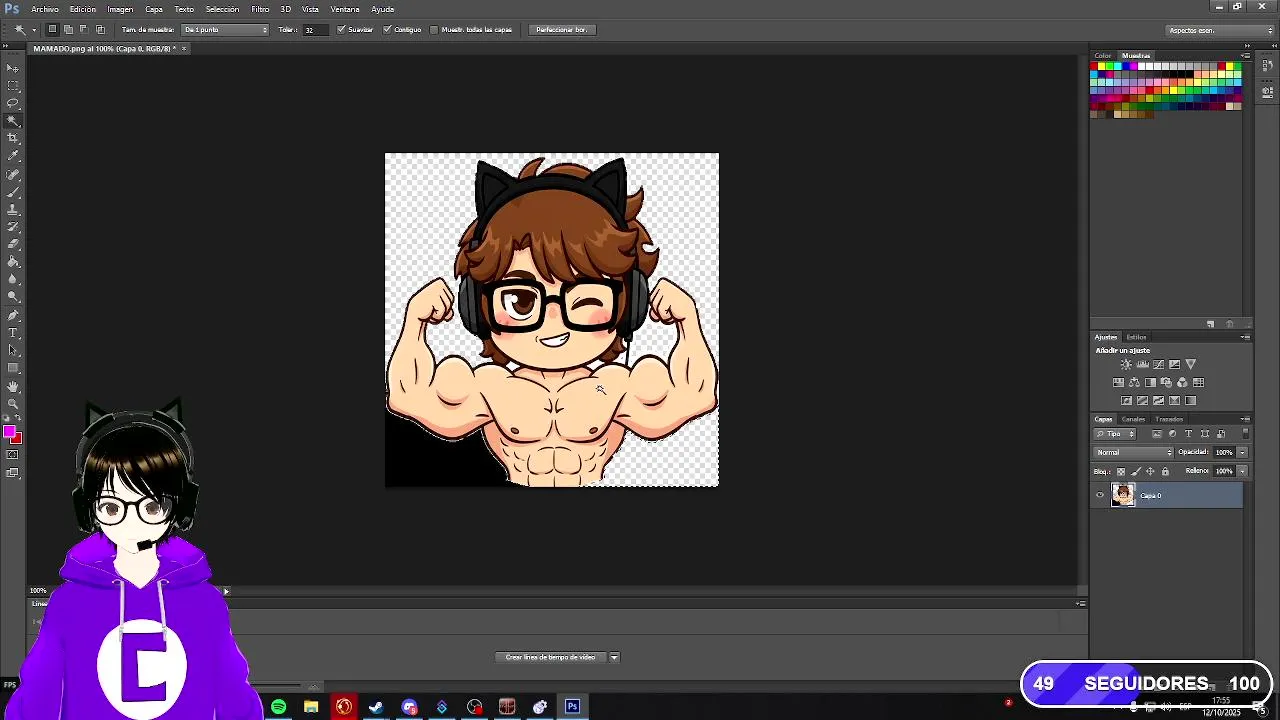Click the magenta foreground color swatch
The image size is (1280, 720).
click(9, 431)
